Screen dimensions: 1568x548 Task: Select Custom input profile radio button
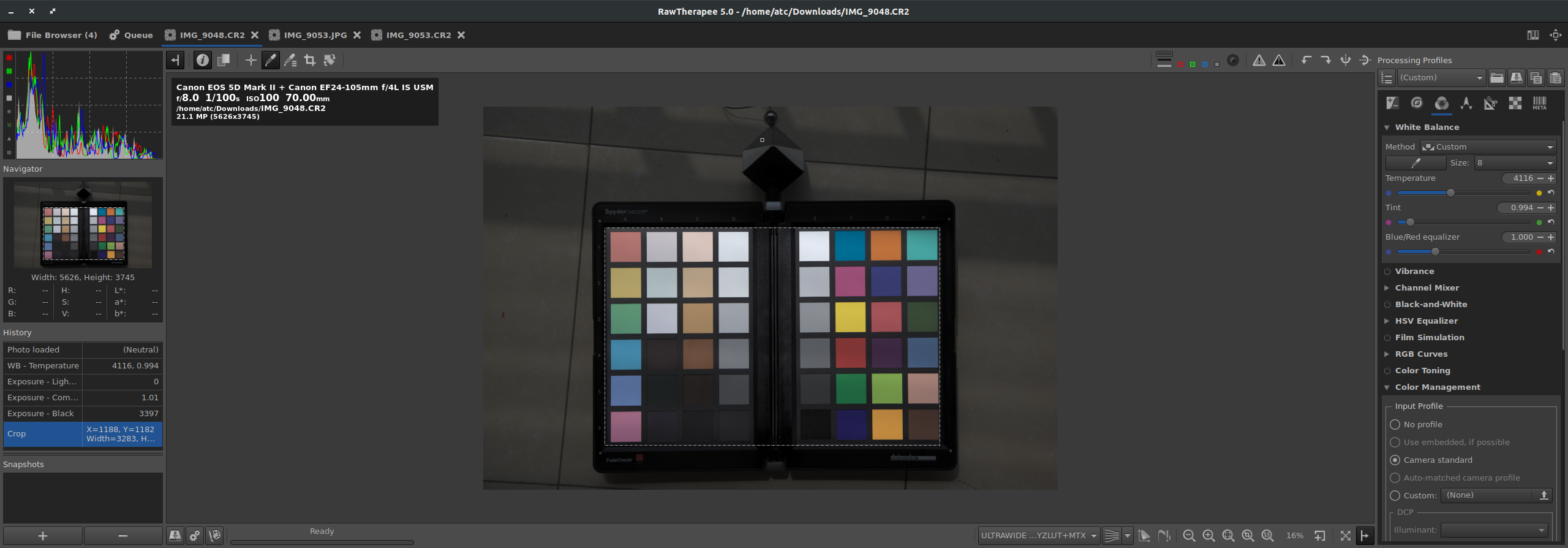tap(1395, 496)
